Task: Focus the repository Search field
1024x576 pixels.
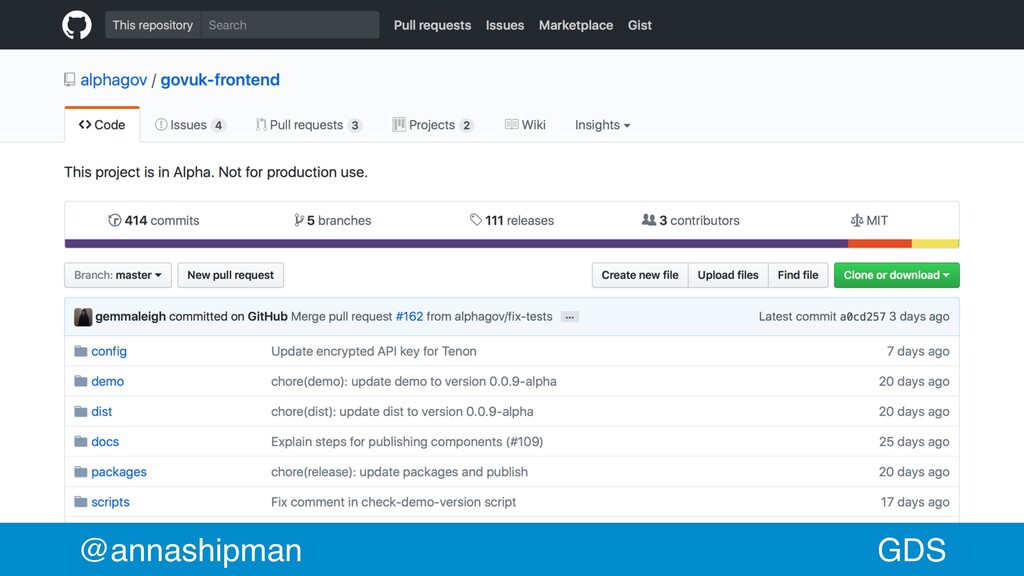Action: coord(290,25)
